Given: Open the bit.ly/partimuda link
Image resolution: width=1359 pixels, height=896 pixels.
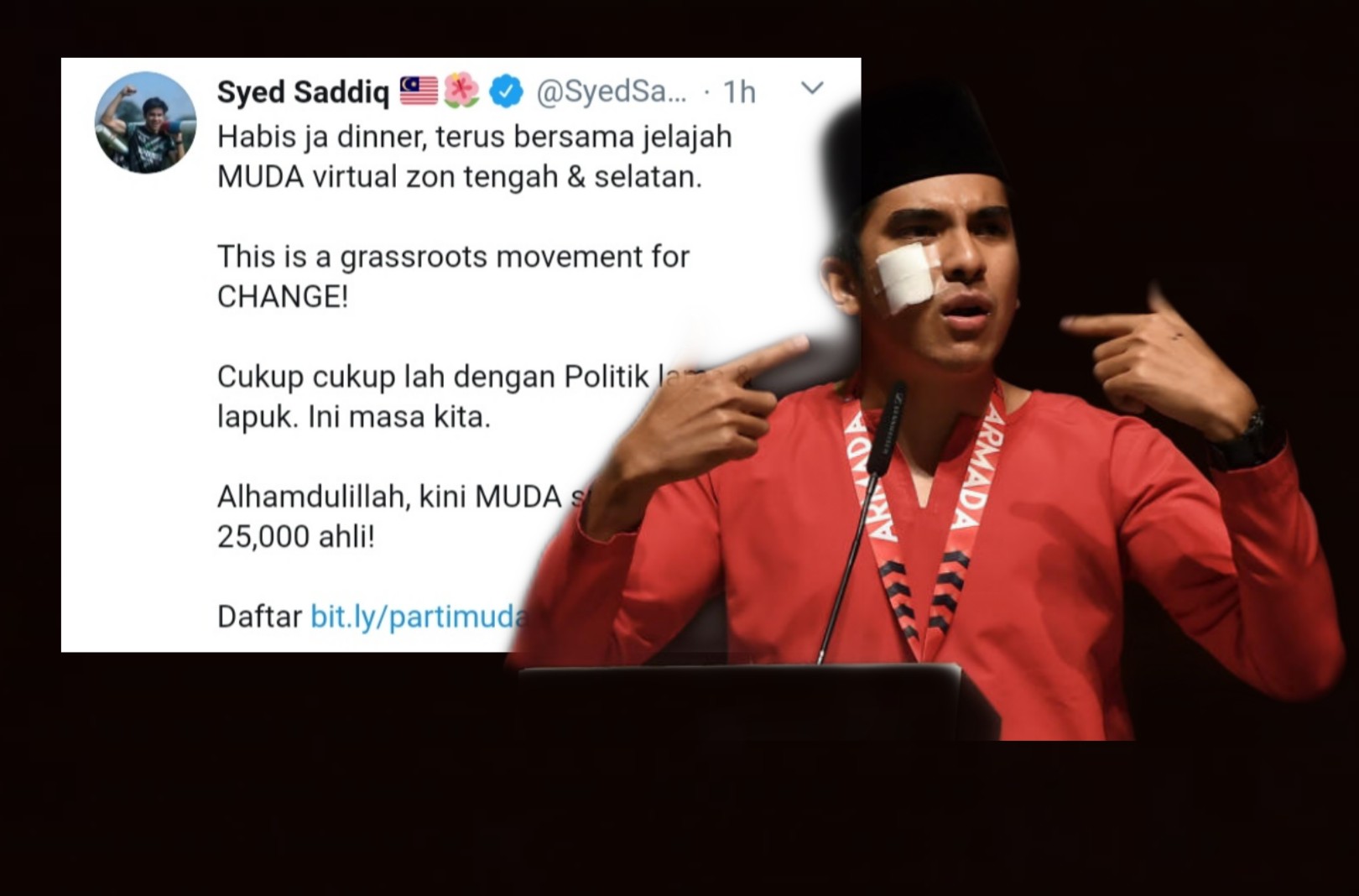Looking at the screenshot, I should tap(419, 617).
